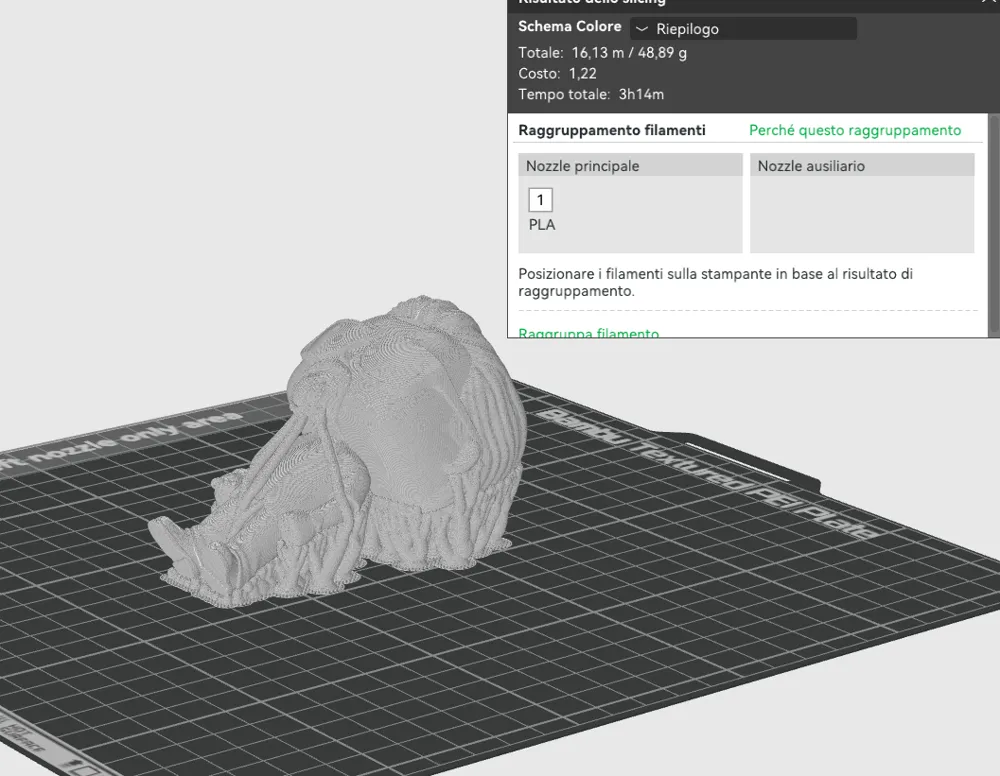Select filament 1 box under Nozzle principale
Screen dimensions: 1000x776
coord(540,200)
